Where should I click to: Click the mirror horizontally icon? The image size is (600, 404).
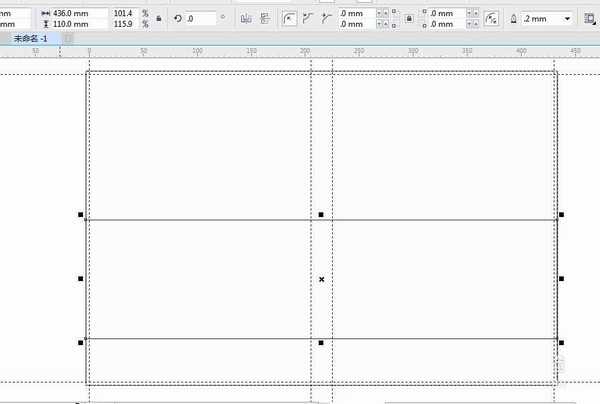click(x=246, y=18)
